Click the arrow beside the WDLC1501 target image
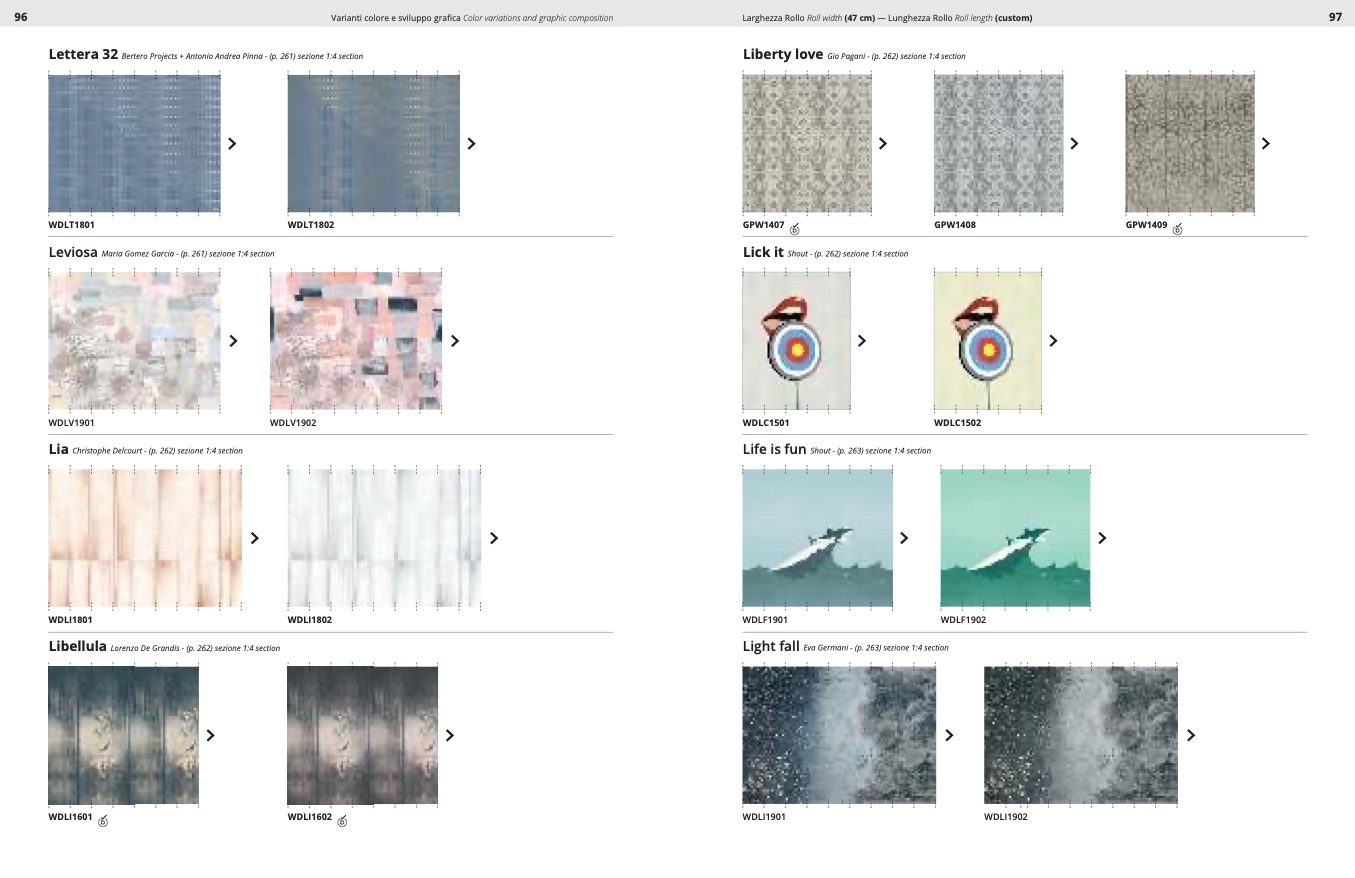This screenshot has height=878, width=1355. click(862, 341)
